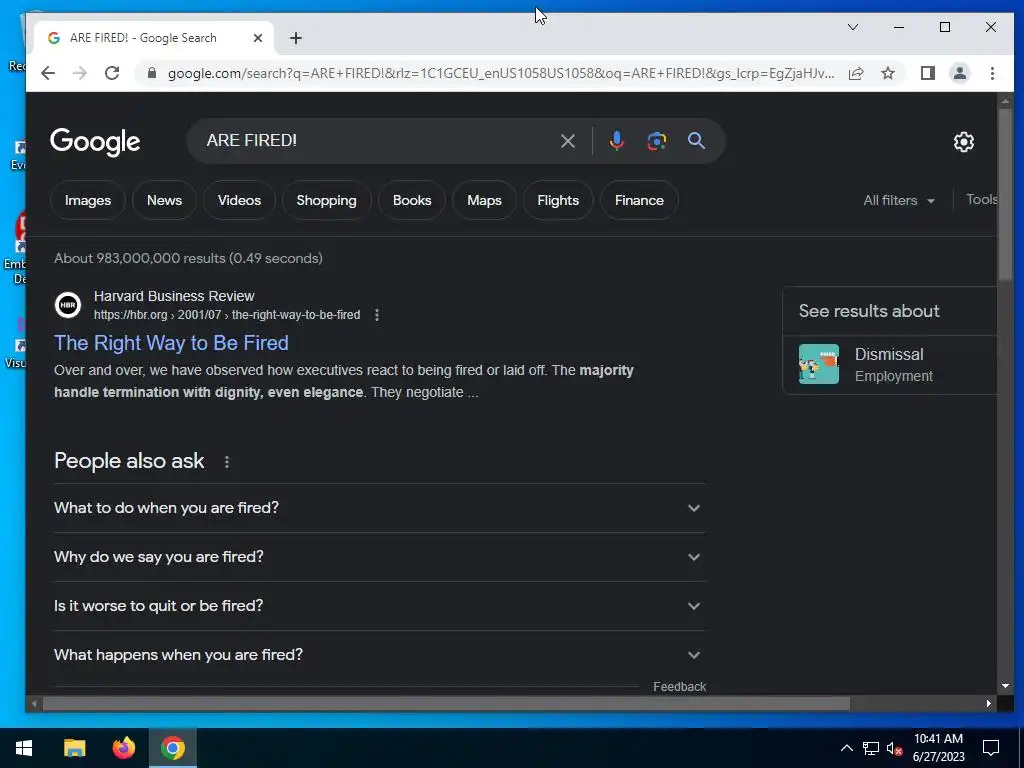This screenshot has width=1024, height=768.
Task: Open the Chrome profile avatar
Action: pyautogui.click(x=960, y=73)
